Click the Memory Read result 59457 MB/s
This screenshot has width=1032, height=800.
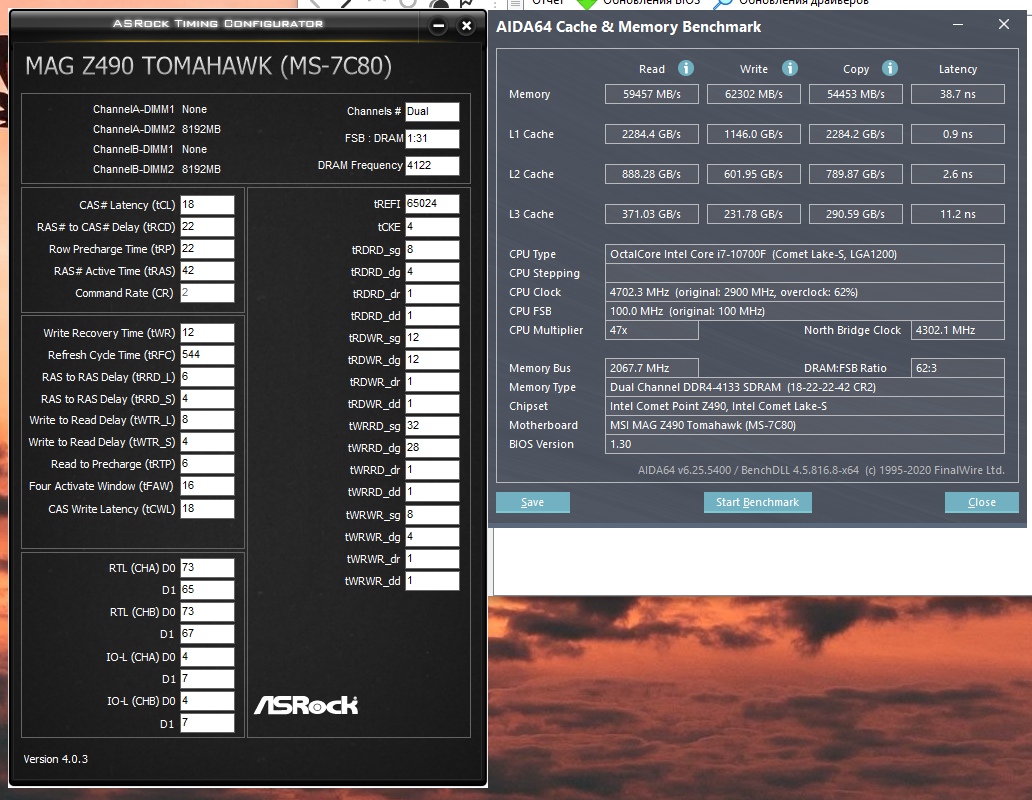coord(652,94)
